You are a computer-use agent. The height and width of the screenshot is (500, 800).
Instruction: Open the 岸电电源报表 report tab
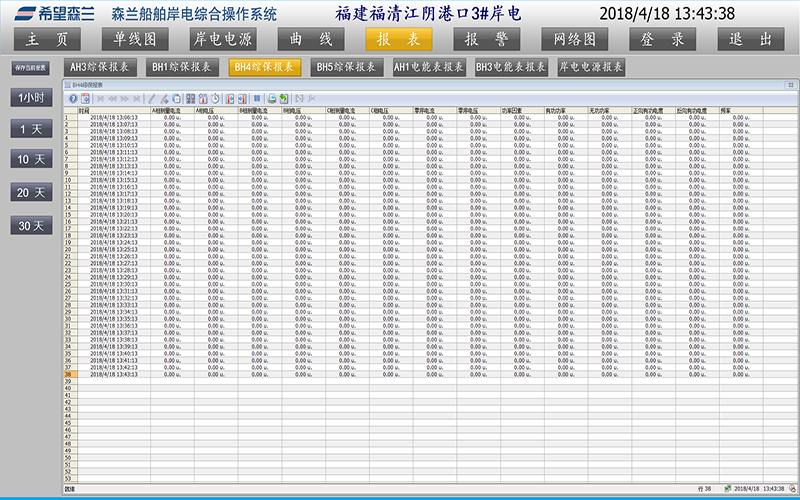(590, 67)
